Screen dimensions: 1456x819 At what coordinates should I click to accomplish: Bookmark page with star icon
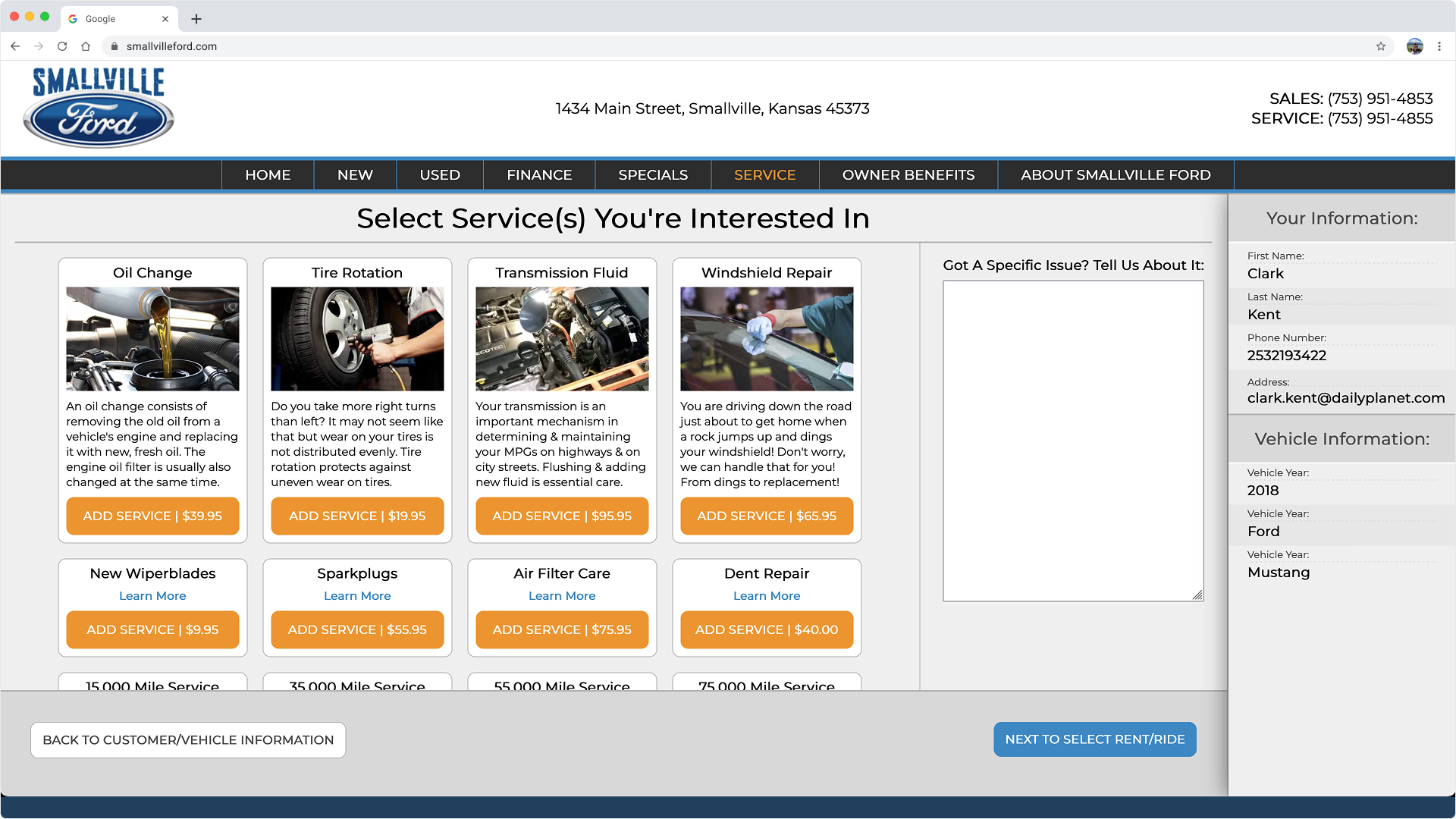click(1381, 46)
